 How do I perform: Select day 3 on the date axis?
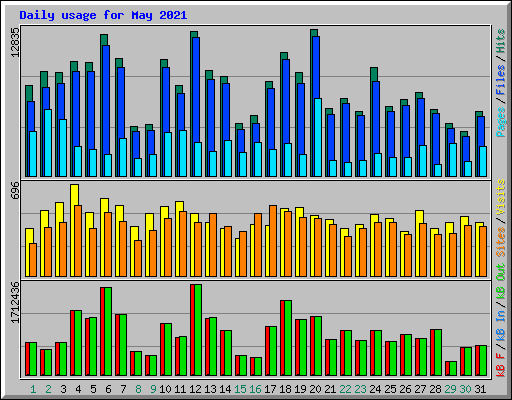click(63, 389)
